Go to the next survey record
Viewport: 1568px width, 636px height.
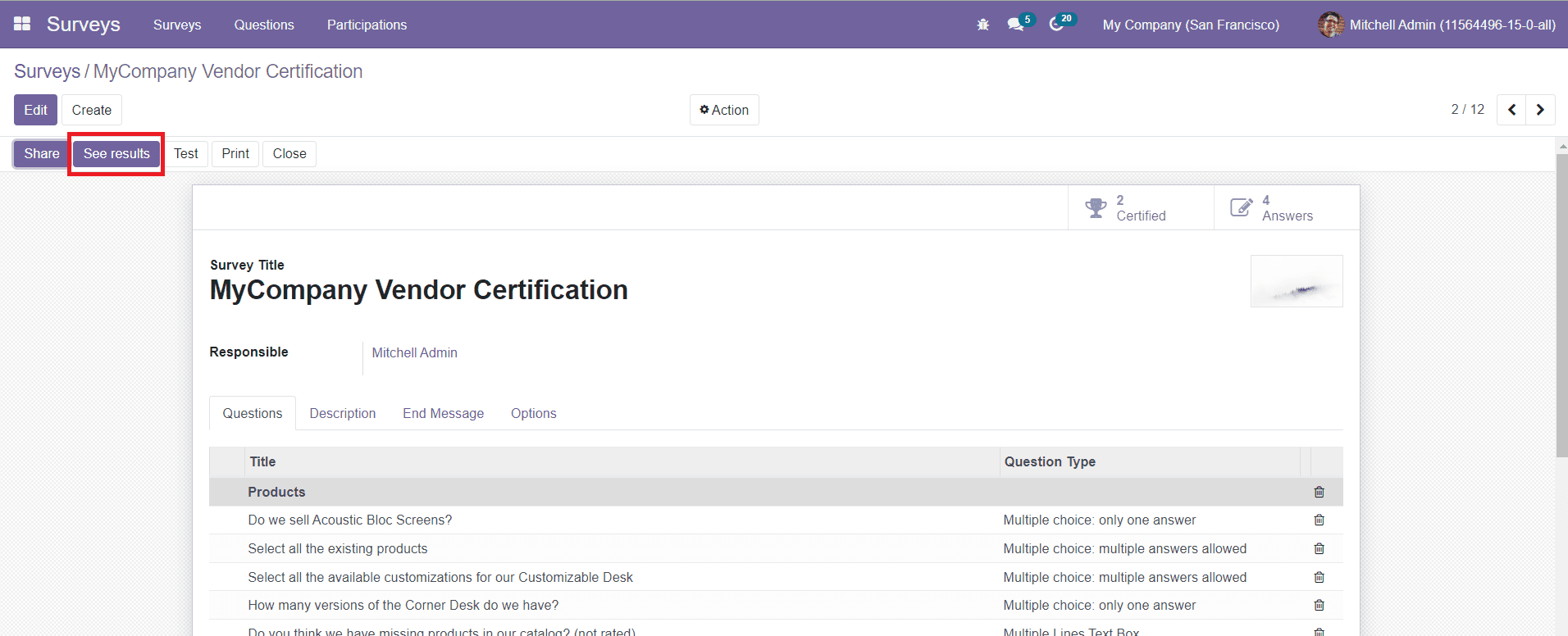pyautogui.click(x=1540, y=110)
